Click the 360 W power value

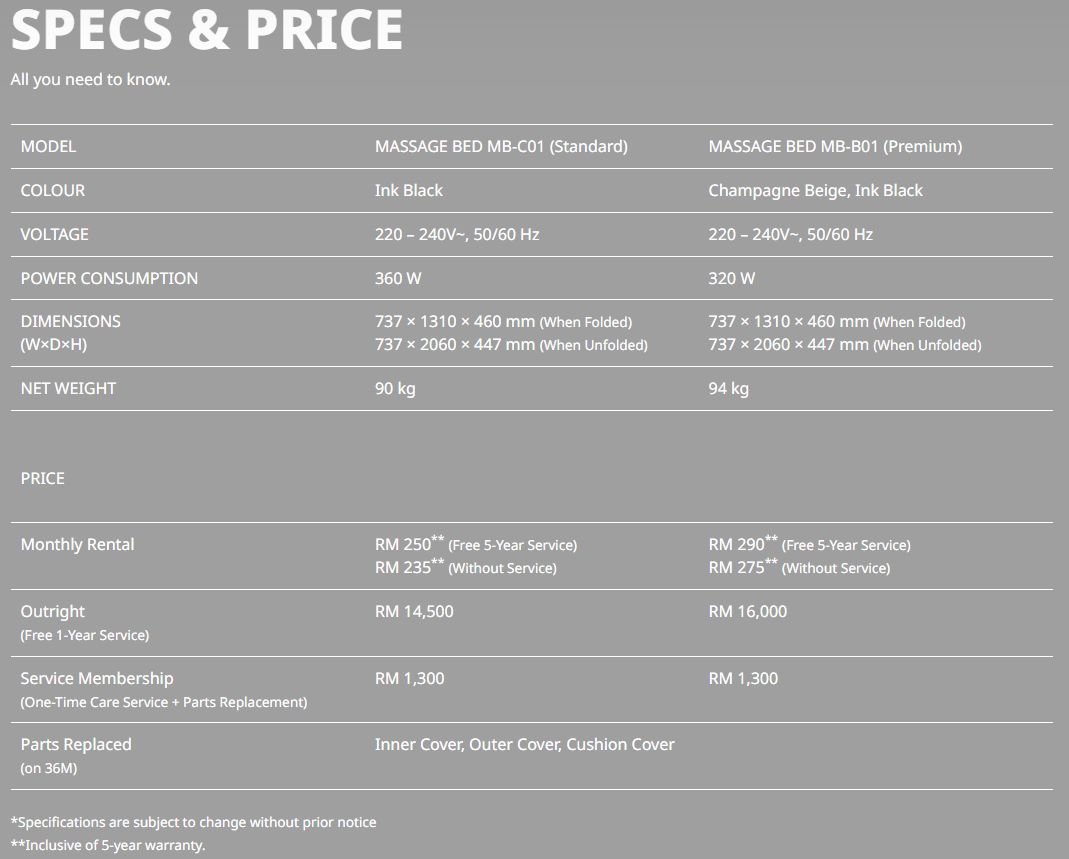click(x=398, y=279)
